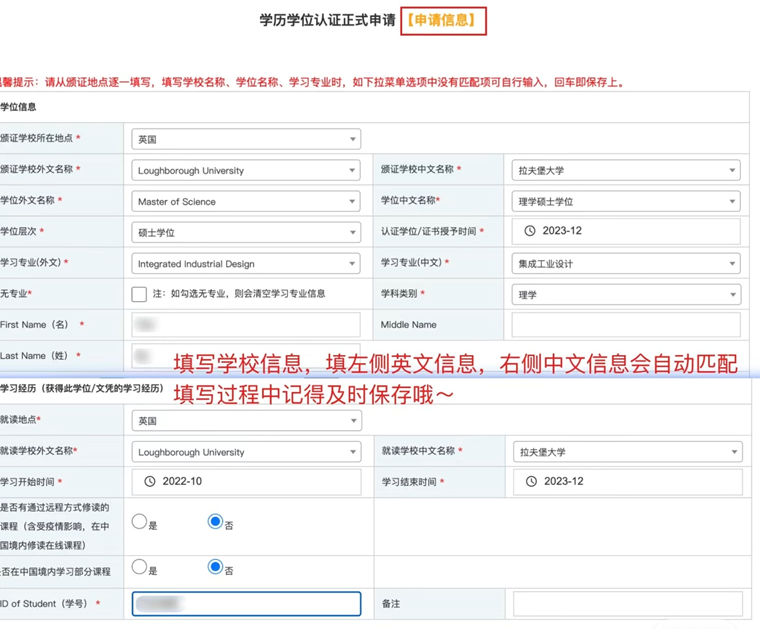Open the 学位层次 dropdown 硕士学位
The width and height of the screenshot is (760, 634).
(x=246, y=232)
